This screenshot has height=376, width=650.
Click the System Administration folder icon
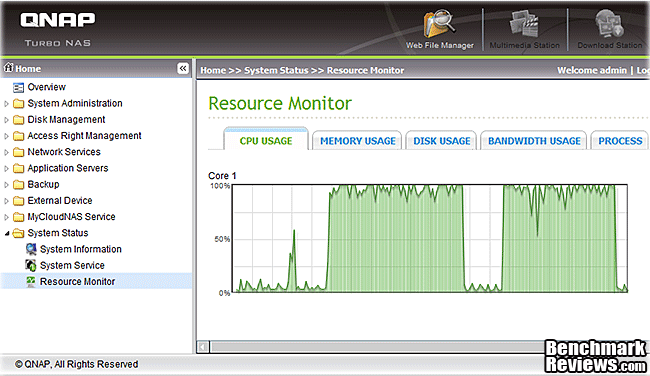tap(18, 104)
